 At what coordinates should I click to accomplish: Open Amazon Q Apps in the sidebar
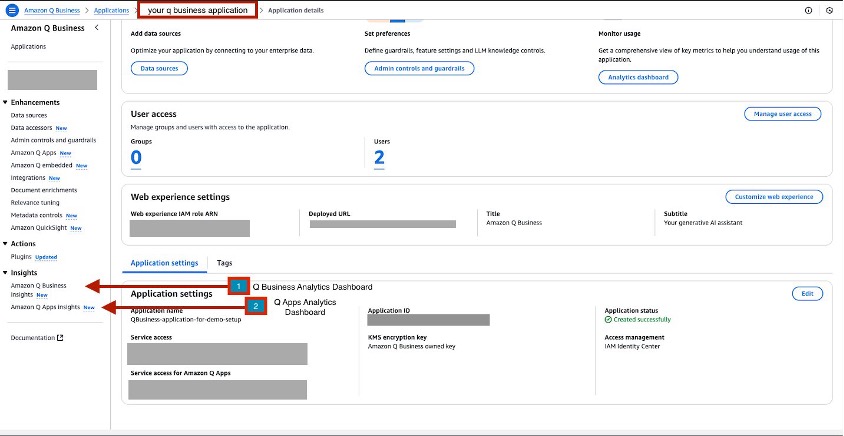click(x=33, y=153)
